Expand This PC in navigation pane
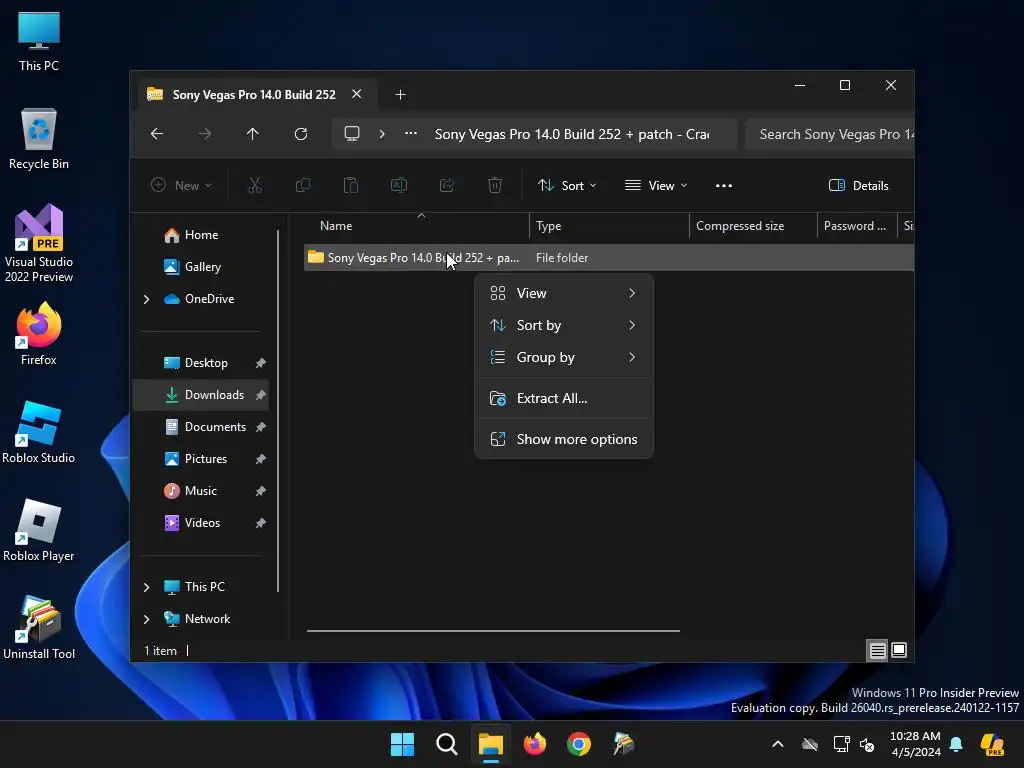This screenshot has width=1024, height=768. 146,587
